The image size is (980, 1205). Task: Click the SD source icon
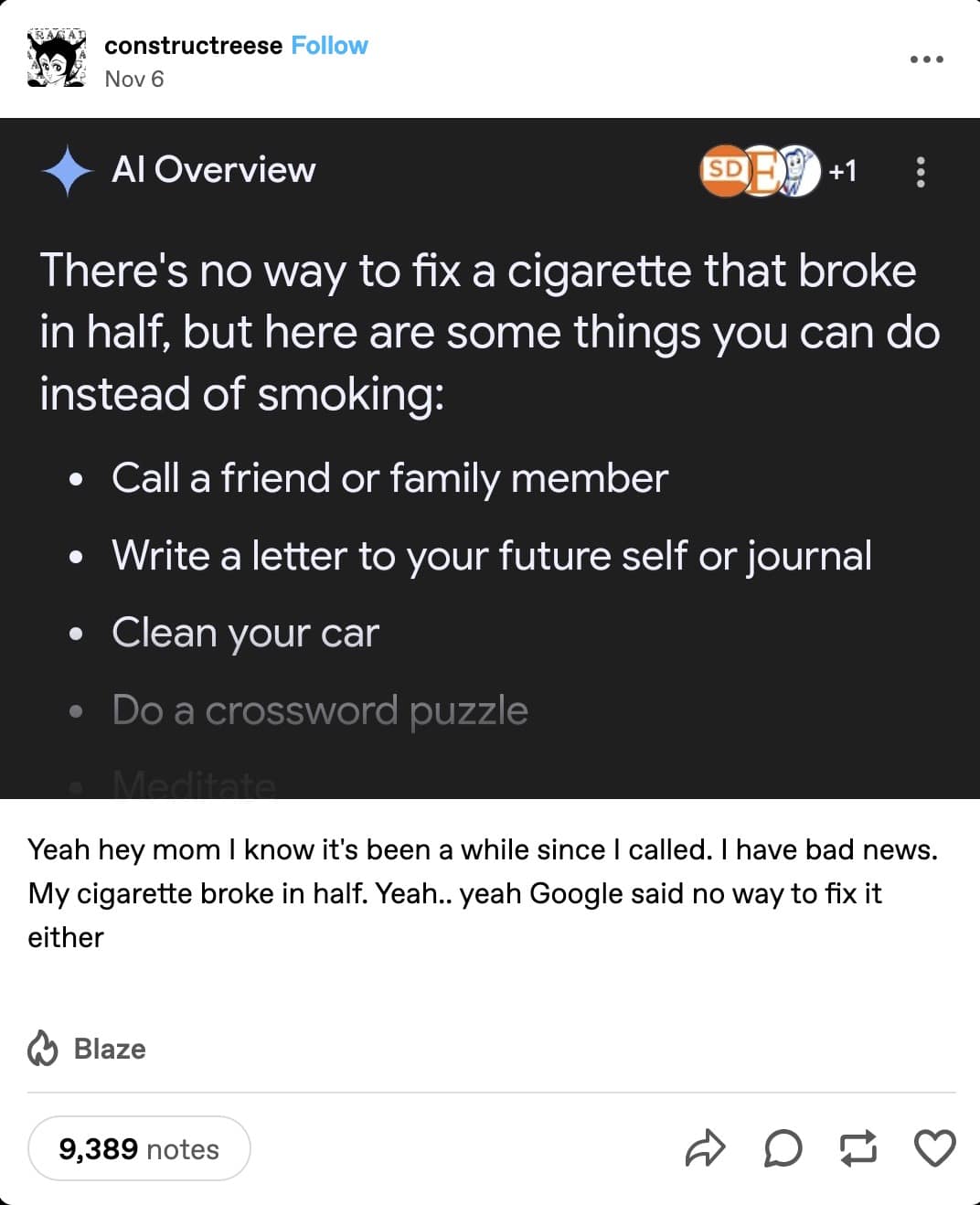coord(723,170)
